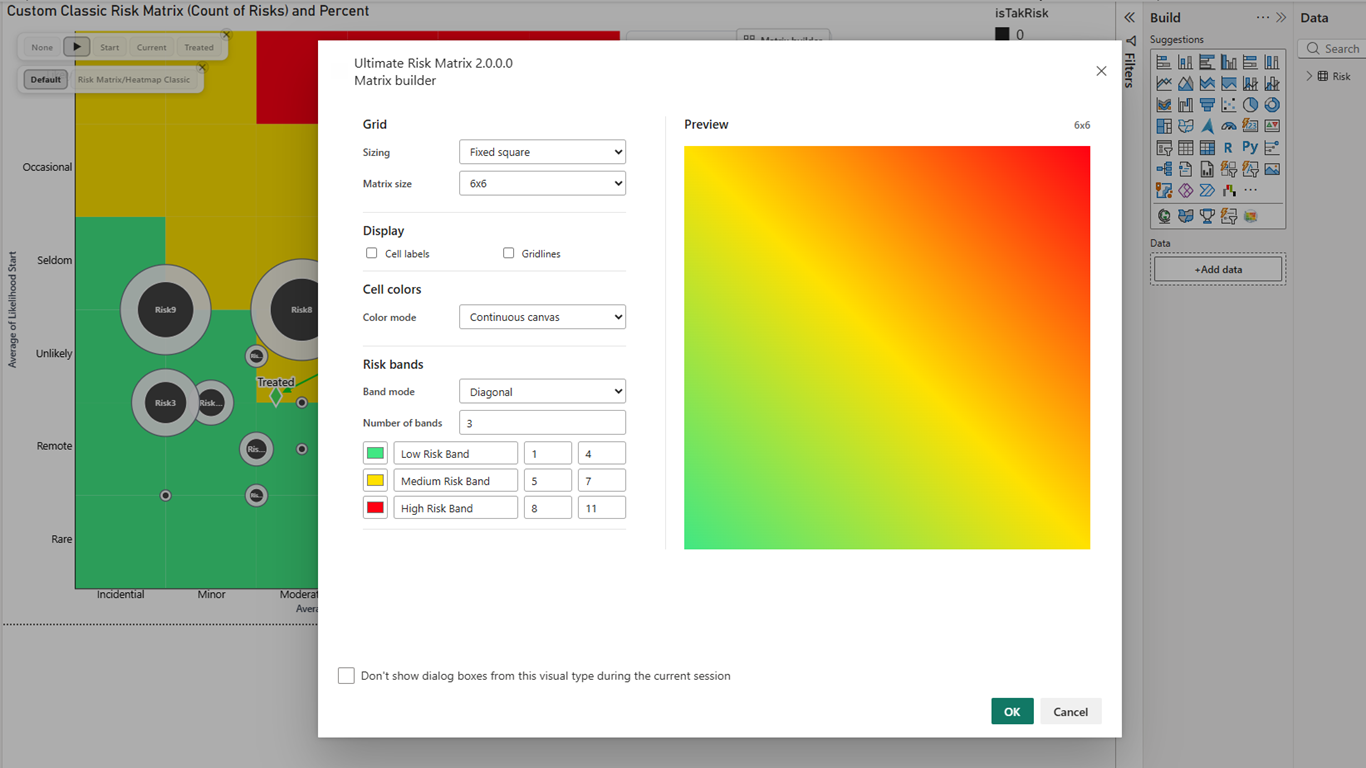Image resolution: width=1366 pixels, height=768 pixels.
Task: Toggle the Start state button
Action: 110,47
